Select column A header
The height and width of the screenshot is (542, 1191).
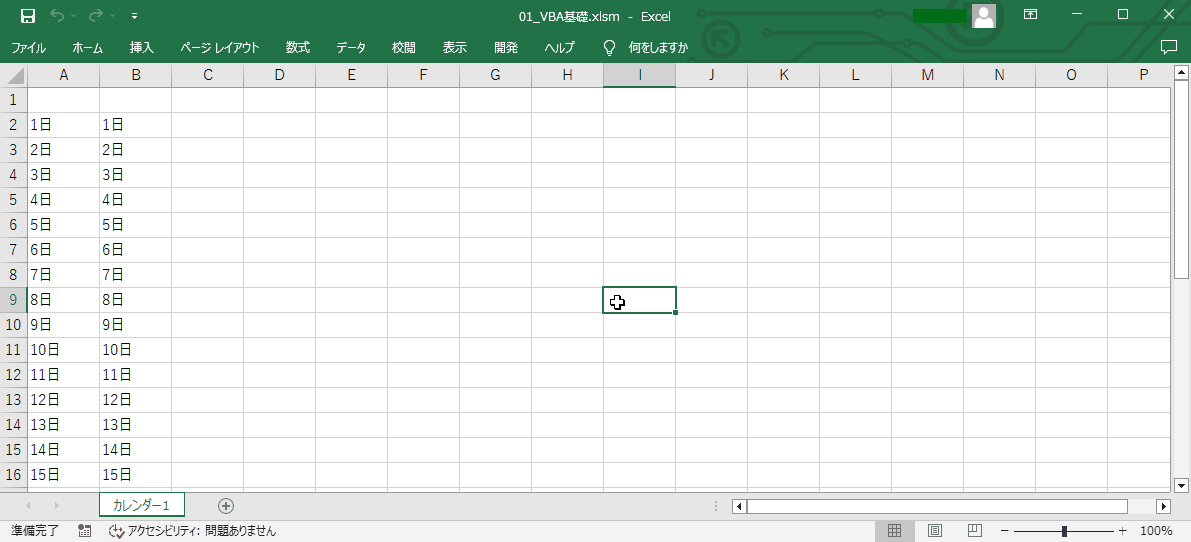pos(64,75)
